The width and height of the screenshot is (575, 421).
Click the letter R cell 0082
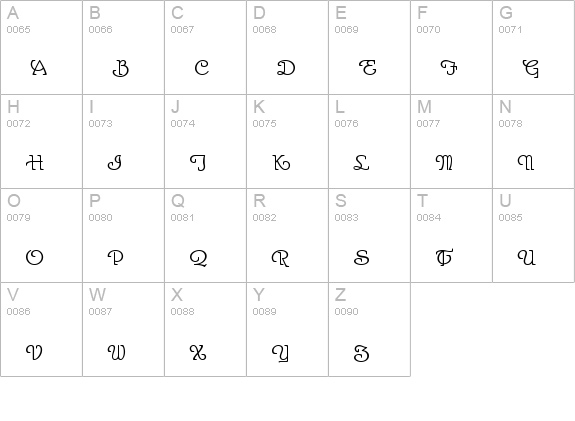(x=288, y=235)
